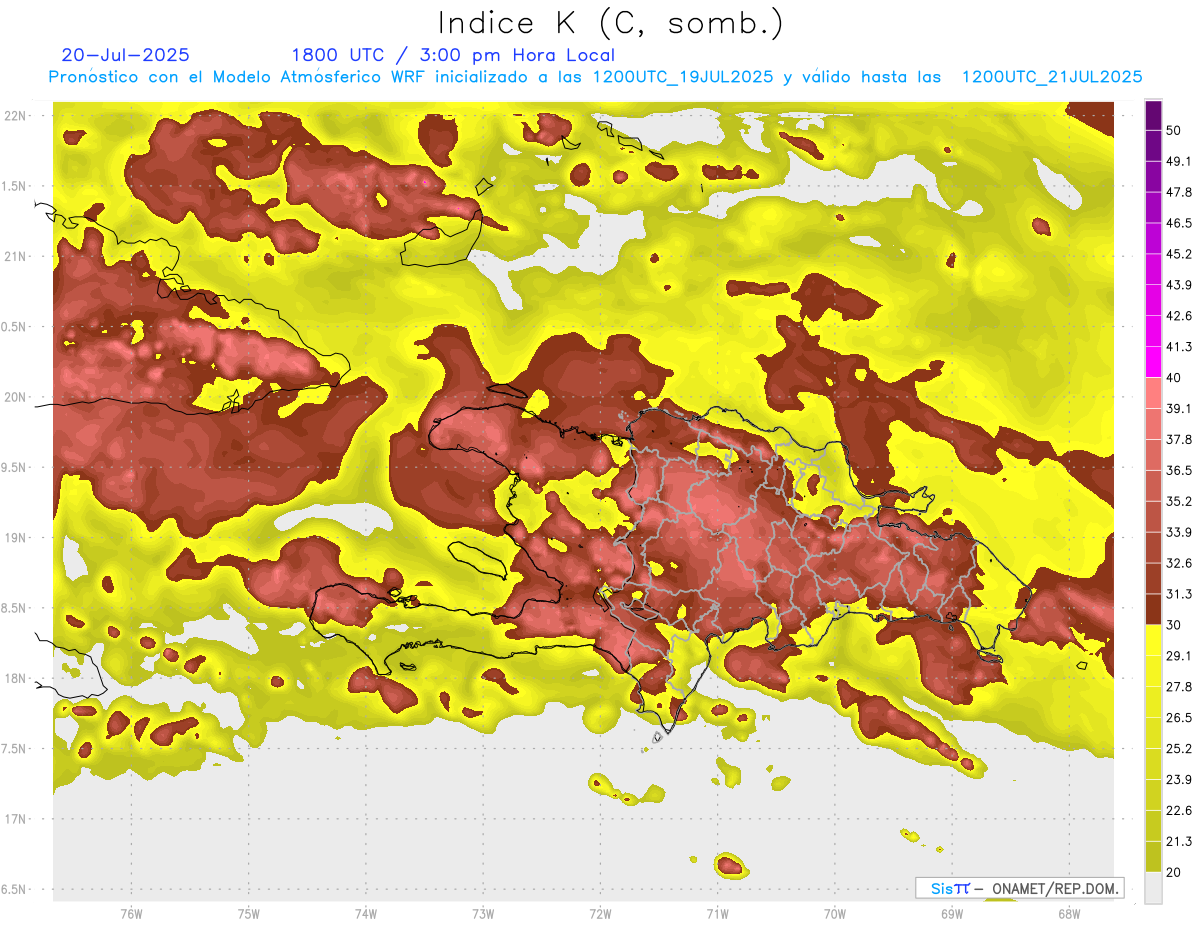The width and height of the screenshot is (1200, 927).
Task: Click the 'Indice K (C, somb.)' title
Action: pyautogui.click(x=610, y=23)
